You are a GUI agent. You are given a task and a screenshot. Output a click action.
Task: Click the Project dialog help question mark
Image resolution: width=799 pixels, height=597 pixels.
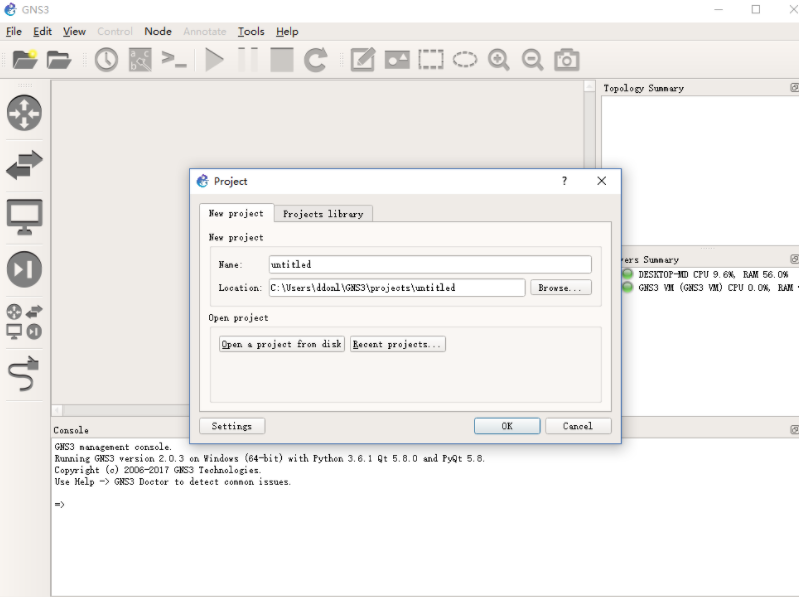564,181
